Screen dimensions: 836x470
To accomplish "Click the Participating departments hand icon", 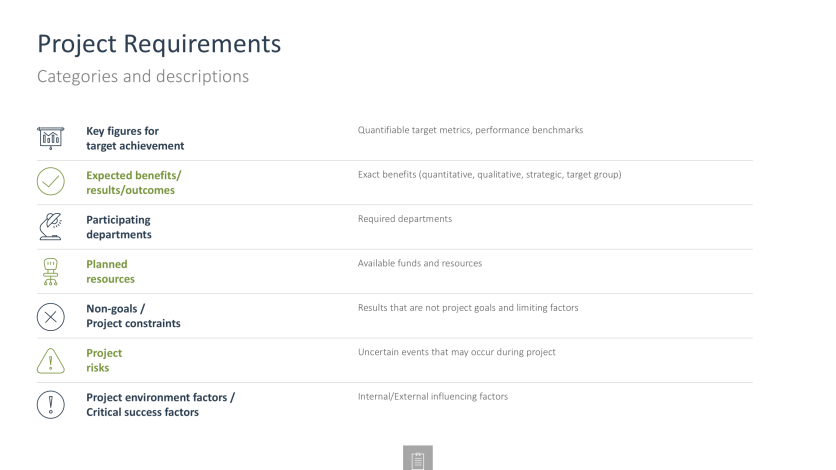I will (50, 227).
